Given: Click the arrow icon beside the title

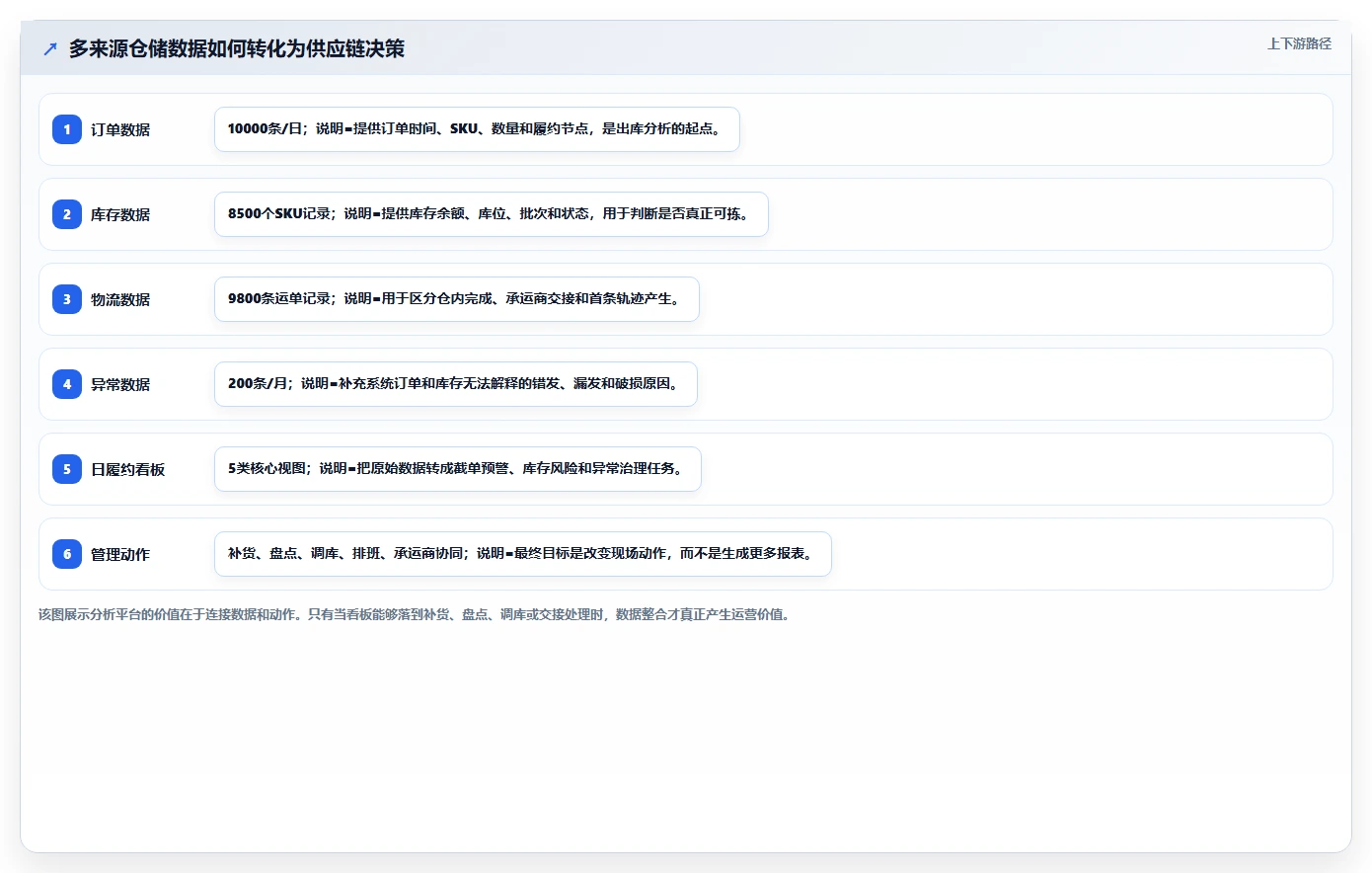Looking at the screenshot, I should tap(50, 48).
